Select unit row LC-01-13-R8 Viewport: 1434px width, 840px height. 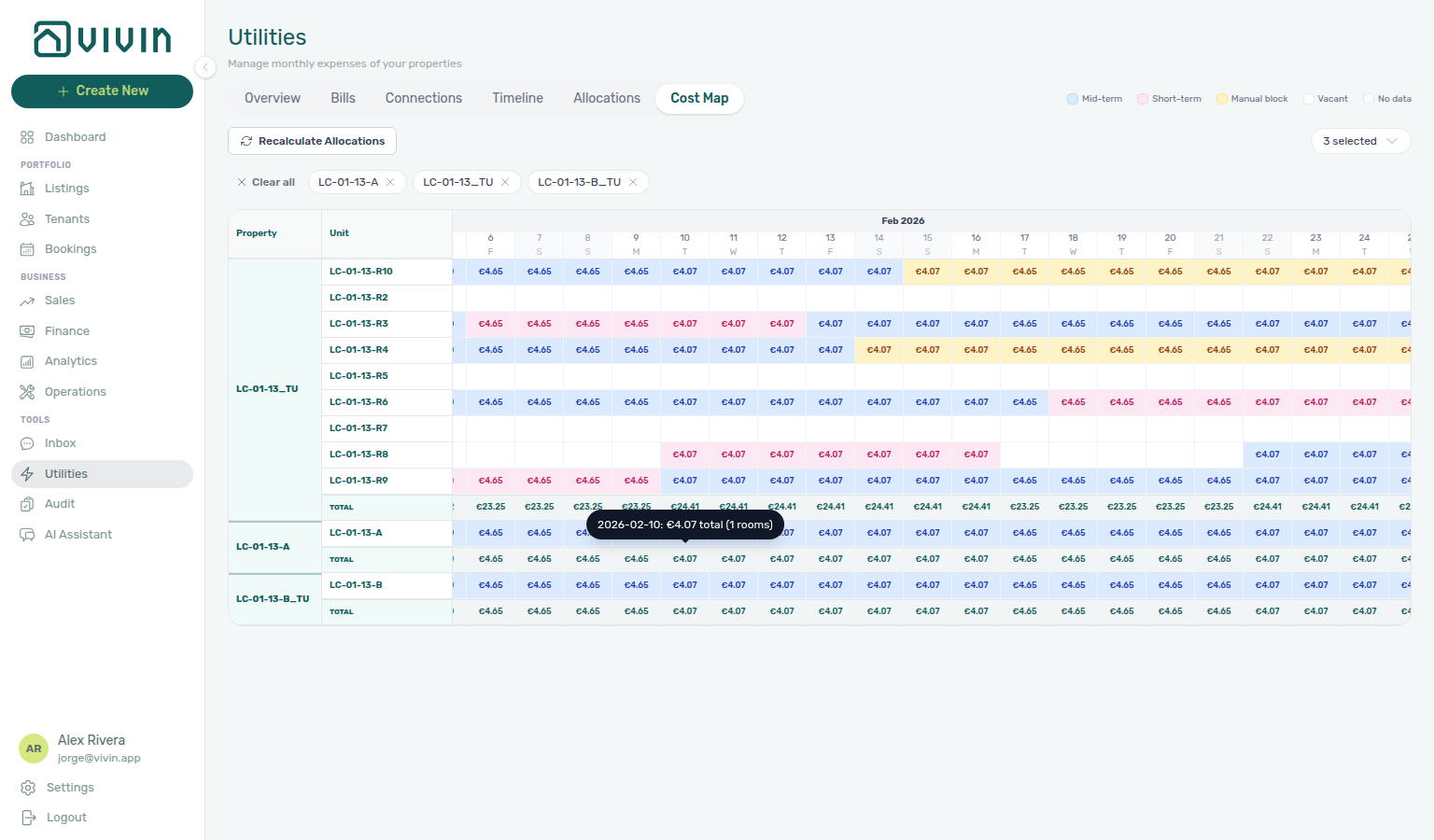click(x=387, y=455)
